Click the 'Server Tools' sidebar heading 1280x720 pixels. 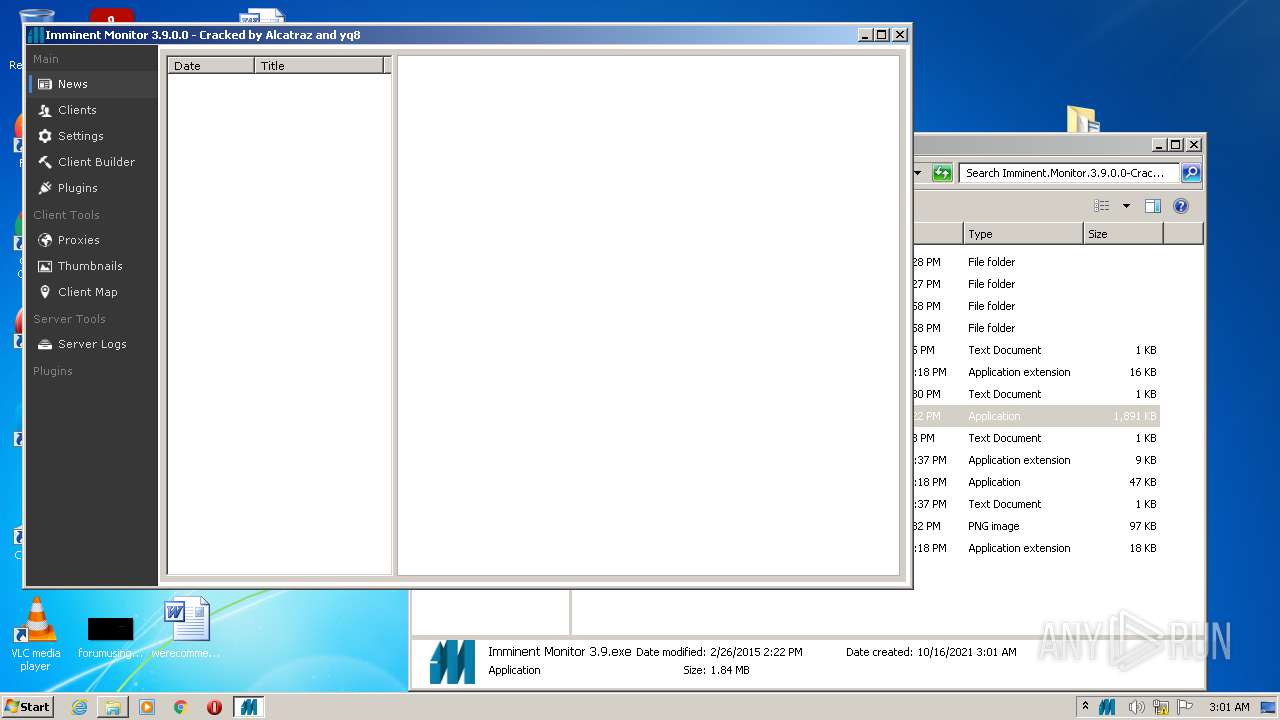pos(69,319)
